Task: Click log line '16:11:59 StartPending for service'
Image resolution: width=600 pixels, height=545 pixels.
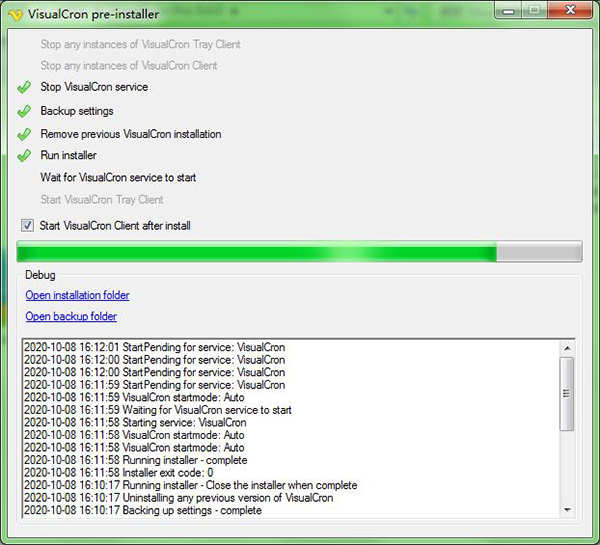Action: coord(155,385)
